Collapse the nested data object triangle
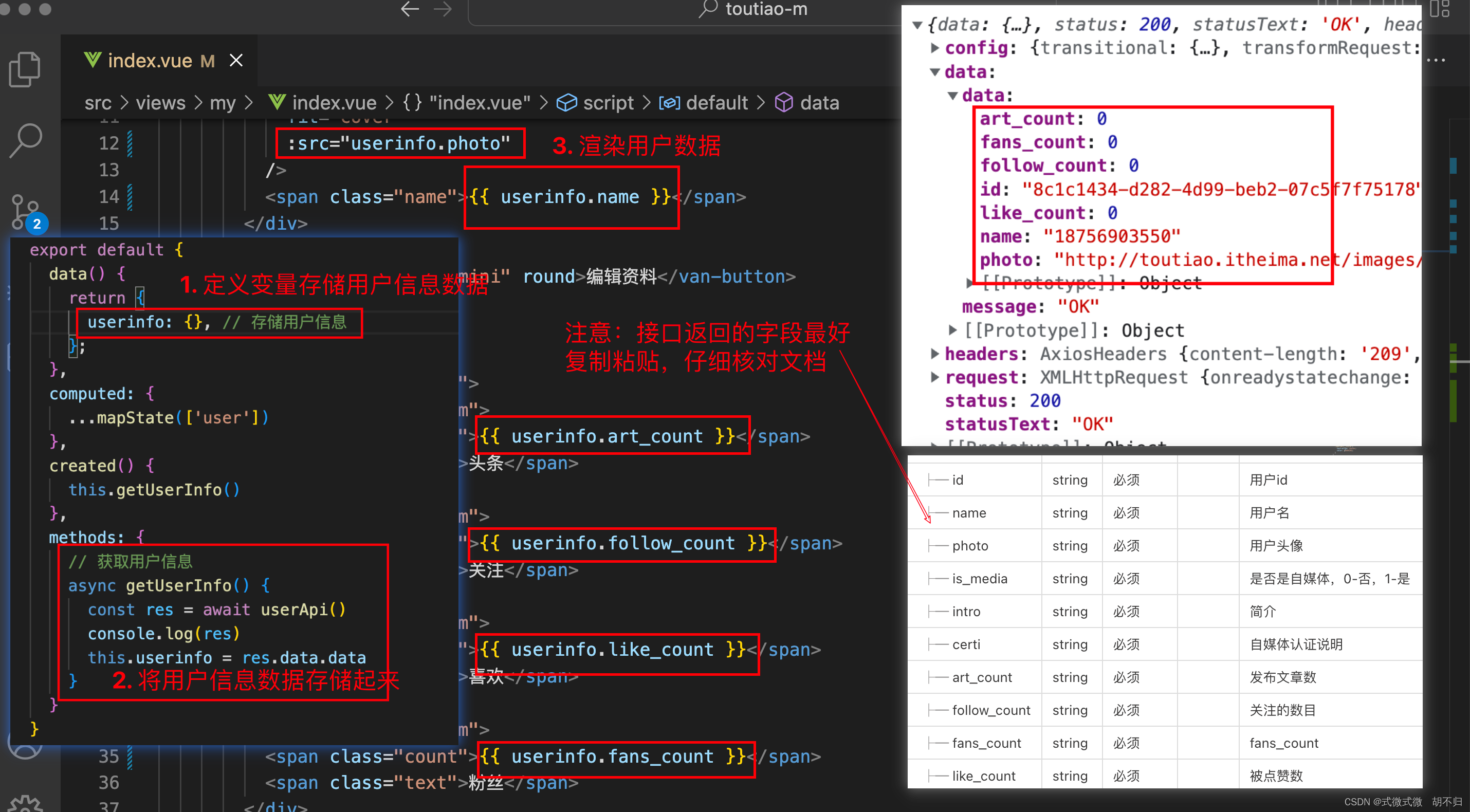1470x812 pixels. coord(952,95)
